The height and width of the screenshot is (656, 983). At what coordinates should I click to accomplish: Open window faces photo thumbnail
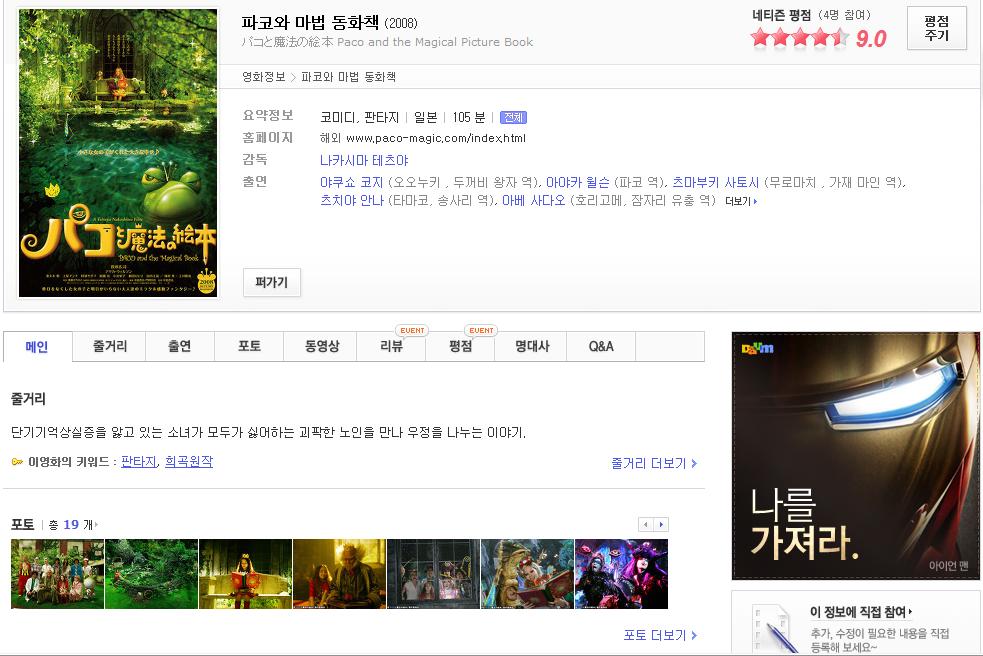click(x=433, y=574)
